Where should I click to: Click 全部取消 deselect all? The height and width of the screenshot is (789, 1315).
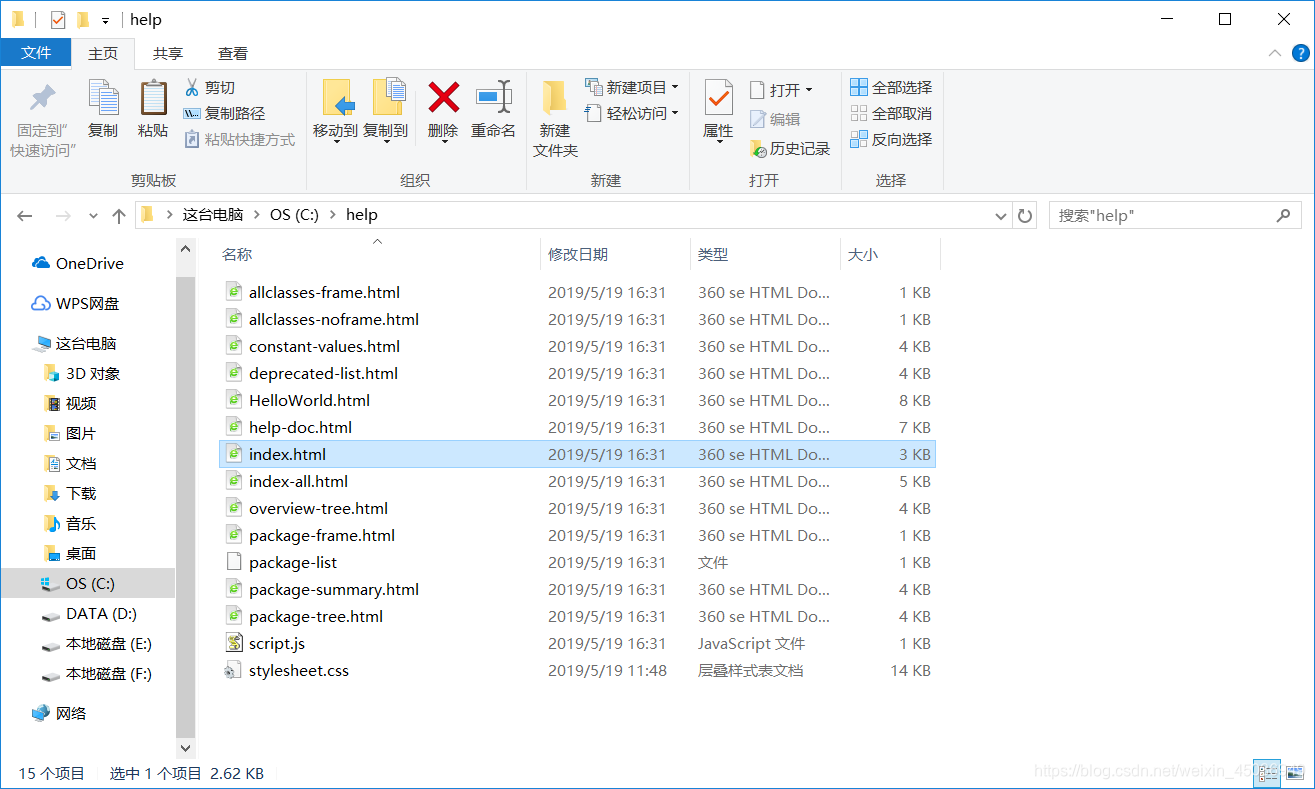891,114
